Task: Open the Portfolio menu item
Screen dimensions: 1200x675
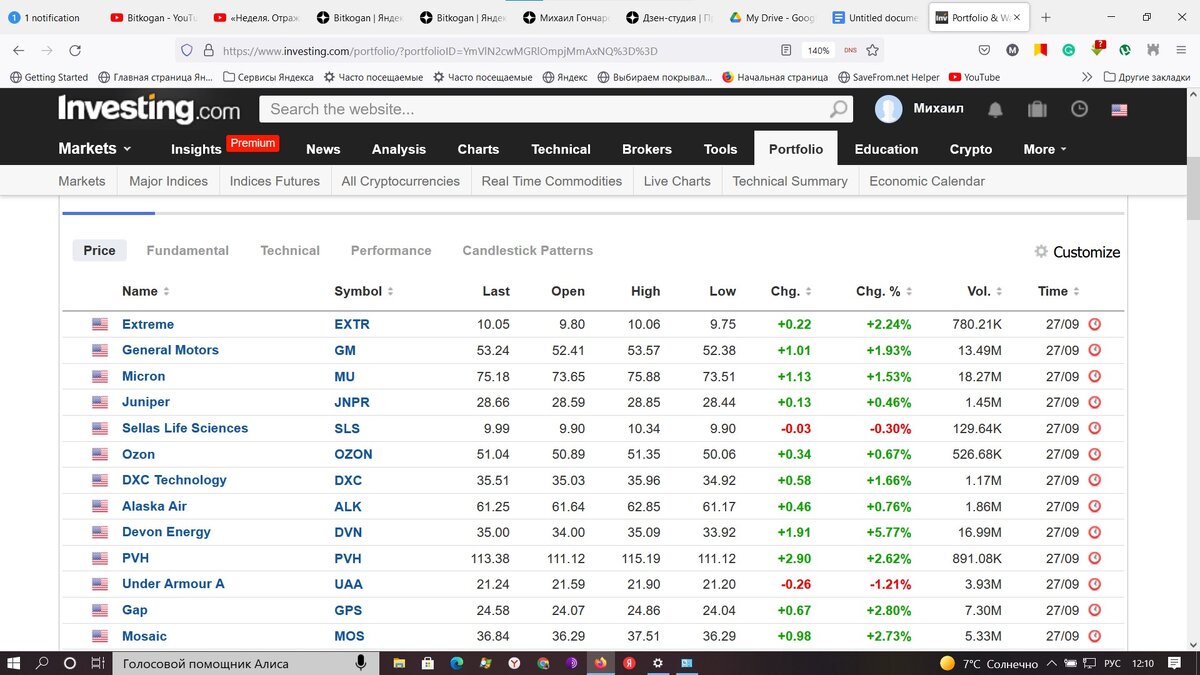Action: [796, 149]
